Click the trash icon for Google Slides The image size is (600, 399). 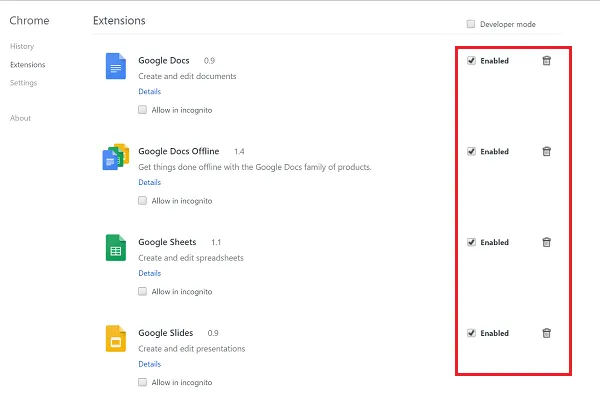546,333
